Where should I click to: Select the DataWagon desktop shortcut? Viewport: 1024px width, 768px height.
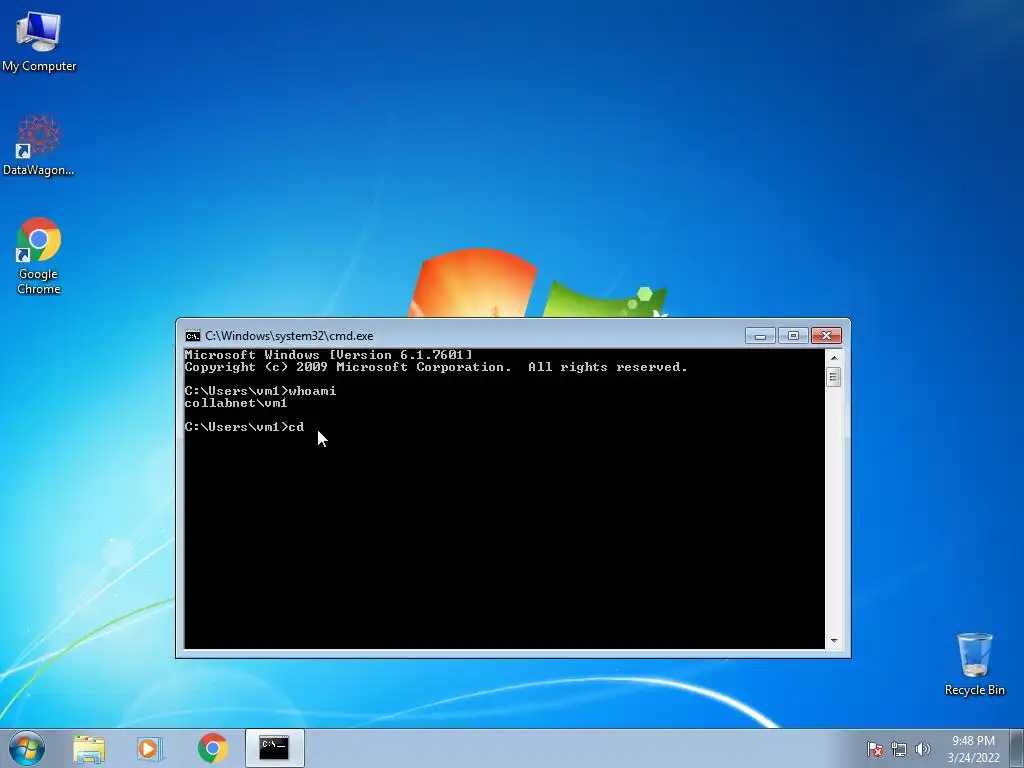(x=39, y=145)
